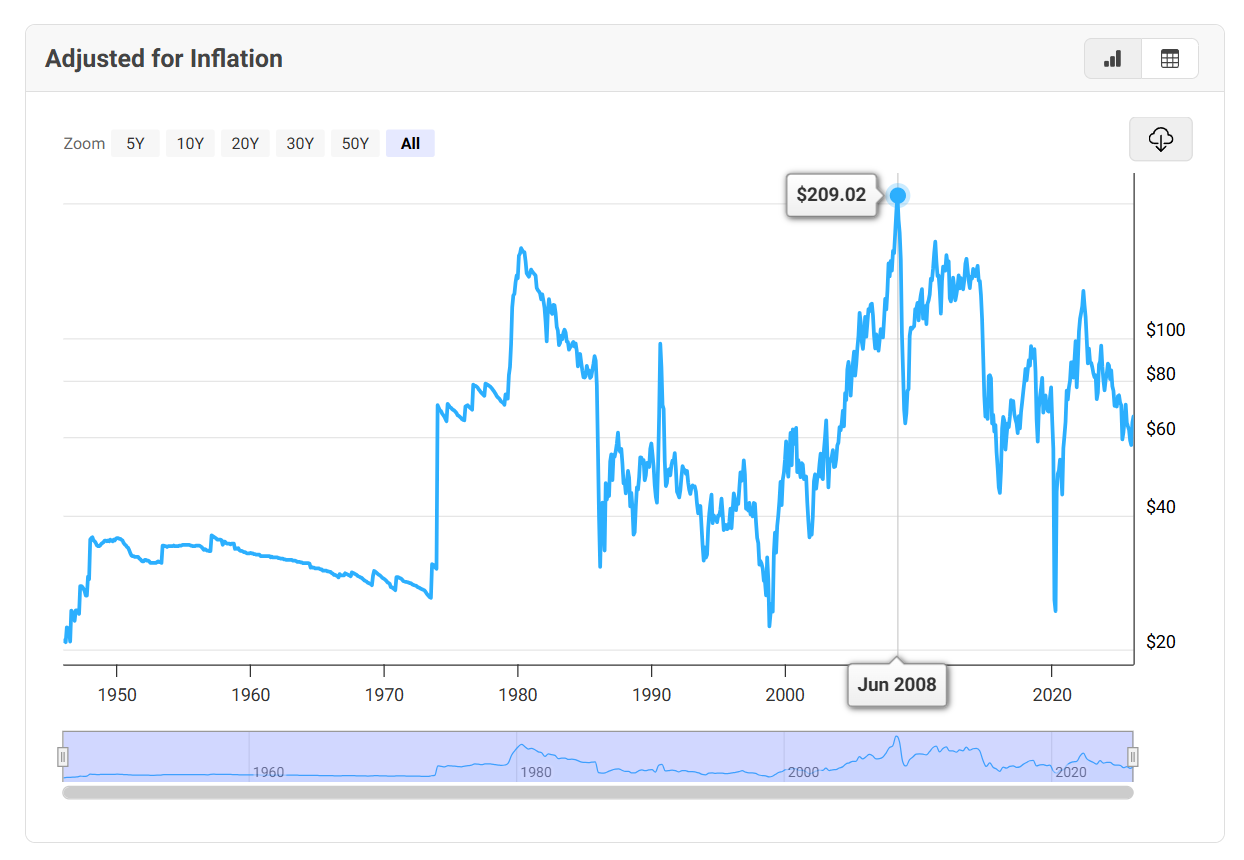Set zoom range to 30Y

pyautogui.click(x=300, y=144)
